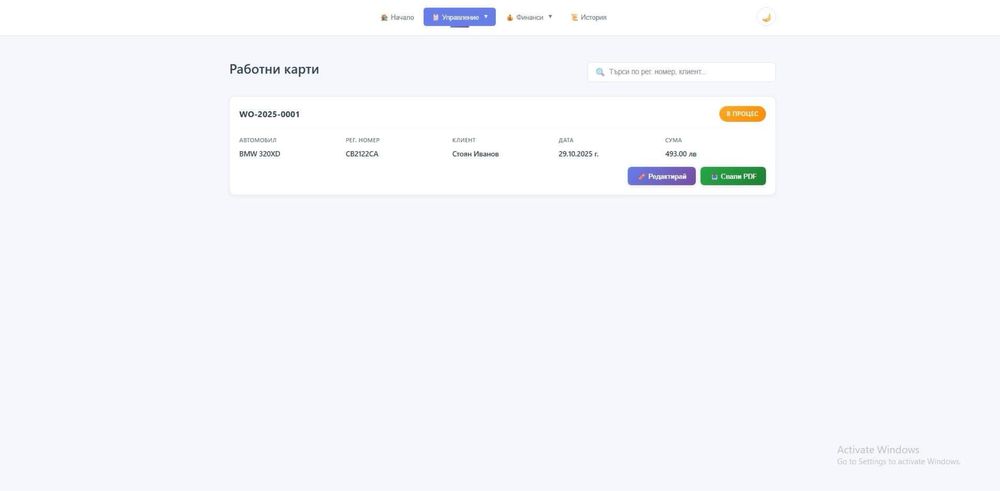Click client name Стоян Иванов
Screen dimensions: 1000x491
(x=475, y=154)
